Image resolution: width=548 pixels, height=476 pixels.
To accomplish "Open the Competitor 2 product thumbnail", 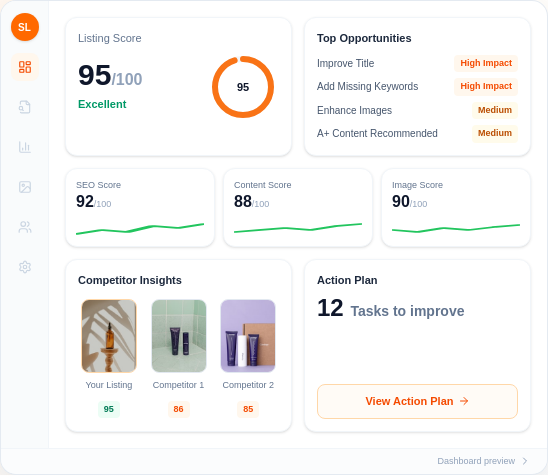I will click(248, 336).
